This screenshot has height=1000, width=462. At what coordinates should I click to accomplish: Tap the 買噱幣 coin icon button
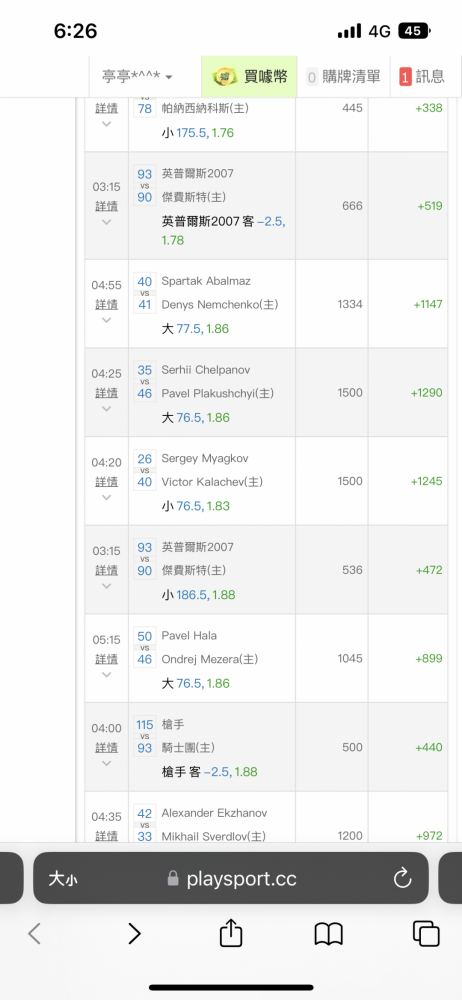(x=250, y=77)
